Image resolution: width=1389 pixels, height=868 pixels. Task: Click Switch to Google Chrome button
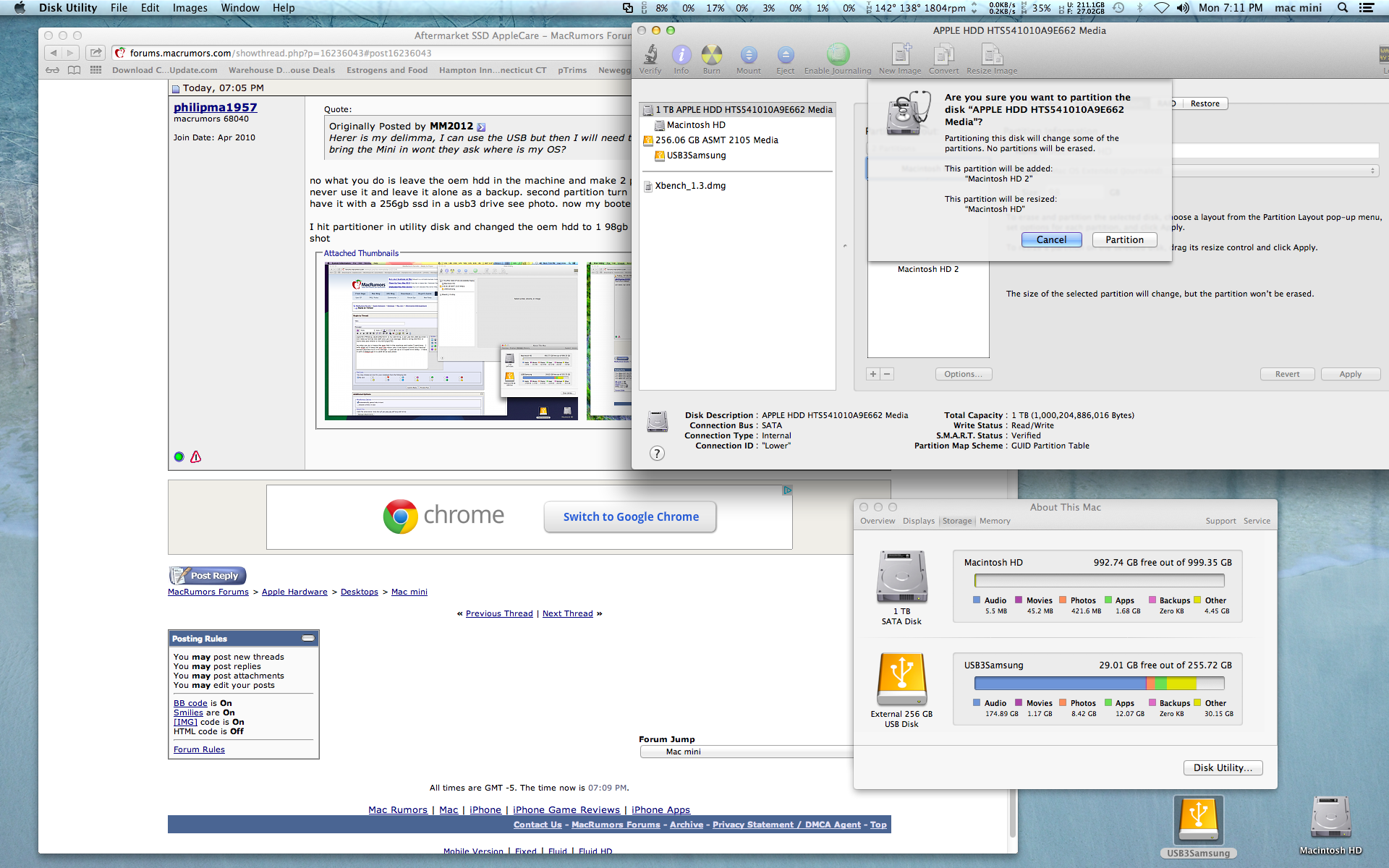tap(630, 516)
